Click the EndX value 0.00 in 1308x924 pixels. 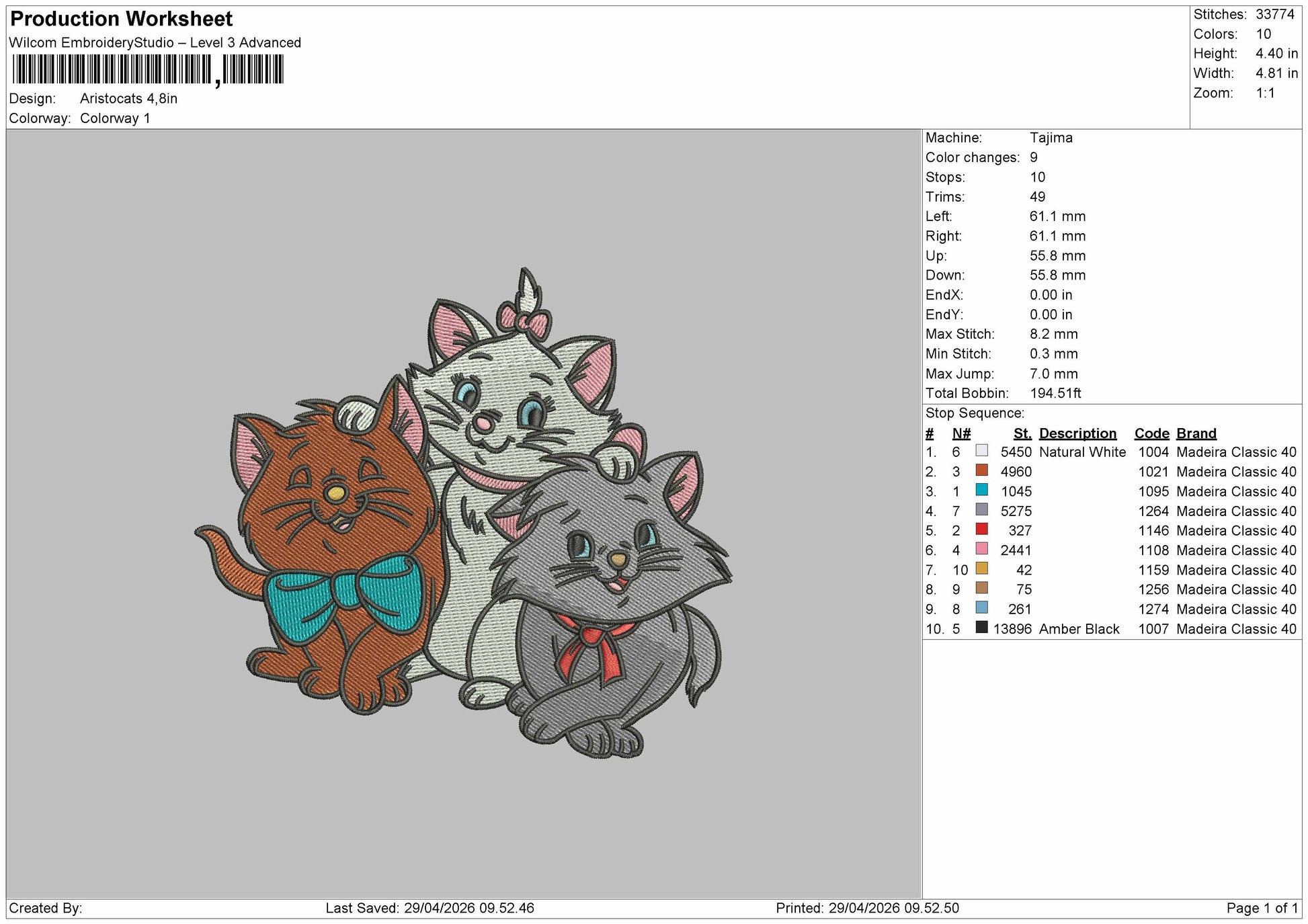pos(1051,295)
